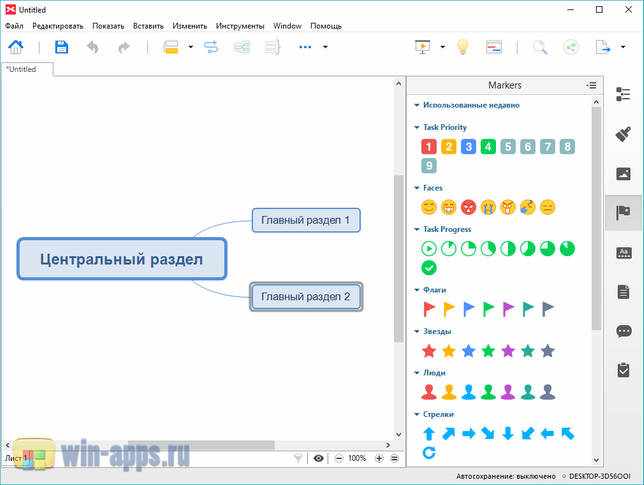
Task: Open dropdown next to the three dots
Action: (325, 47)
